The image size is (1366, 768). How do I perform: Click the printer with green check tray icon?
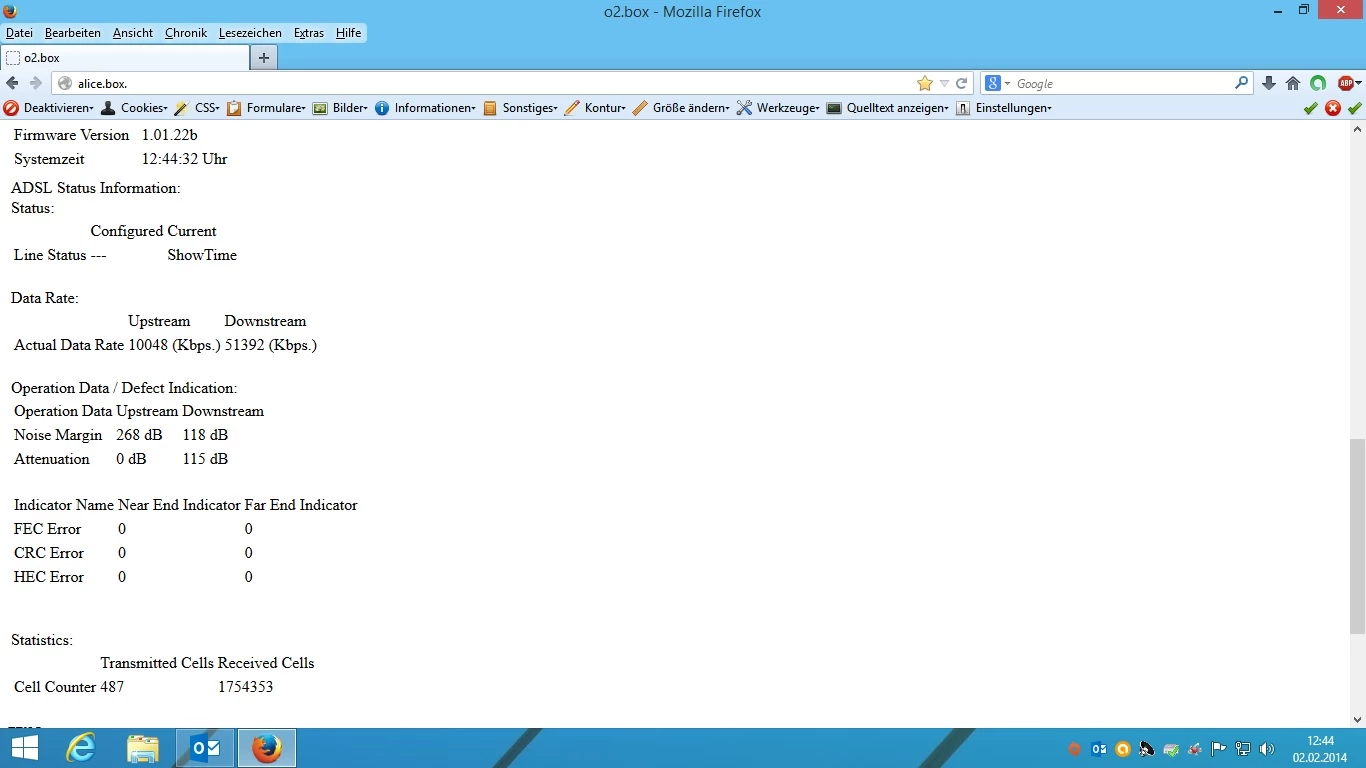(1171, 749)
